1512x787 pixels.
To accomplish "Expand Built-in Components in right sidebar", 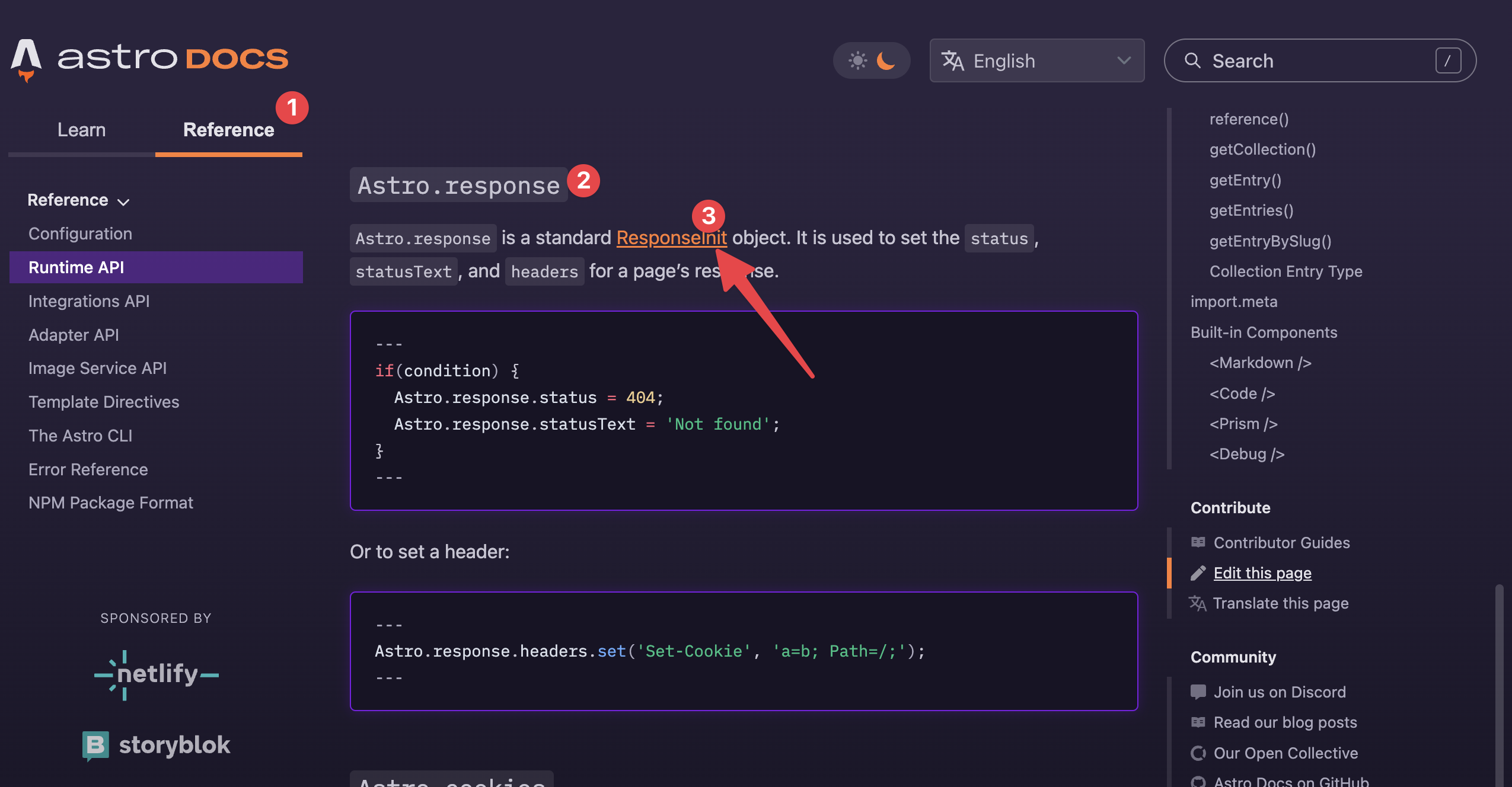I will point(1264,332).
